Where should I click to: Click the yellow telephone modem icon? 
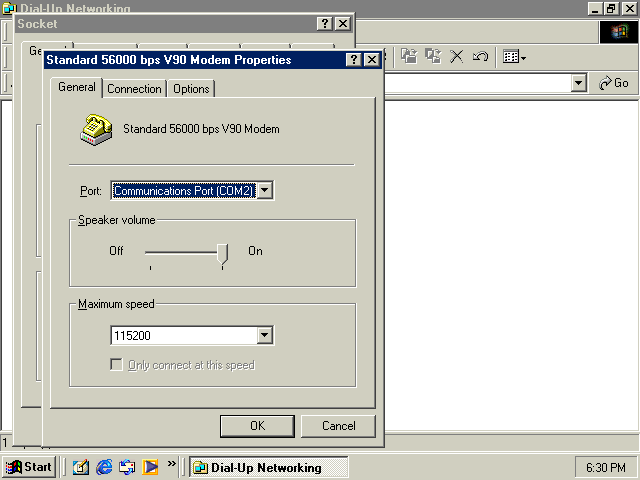(96, 129)
